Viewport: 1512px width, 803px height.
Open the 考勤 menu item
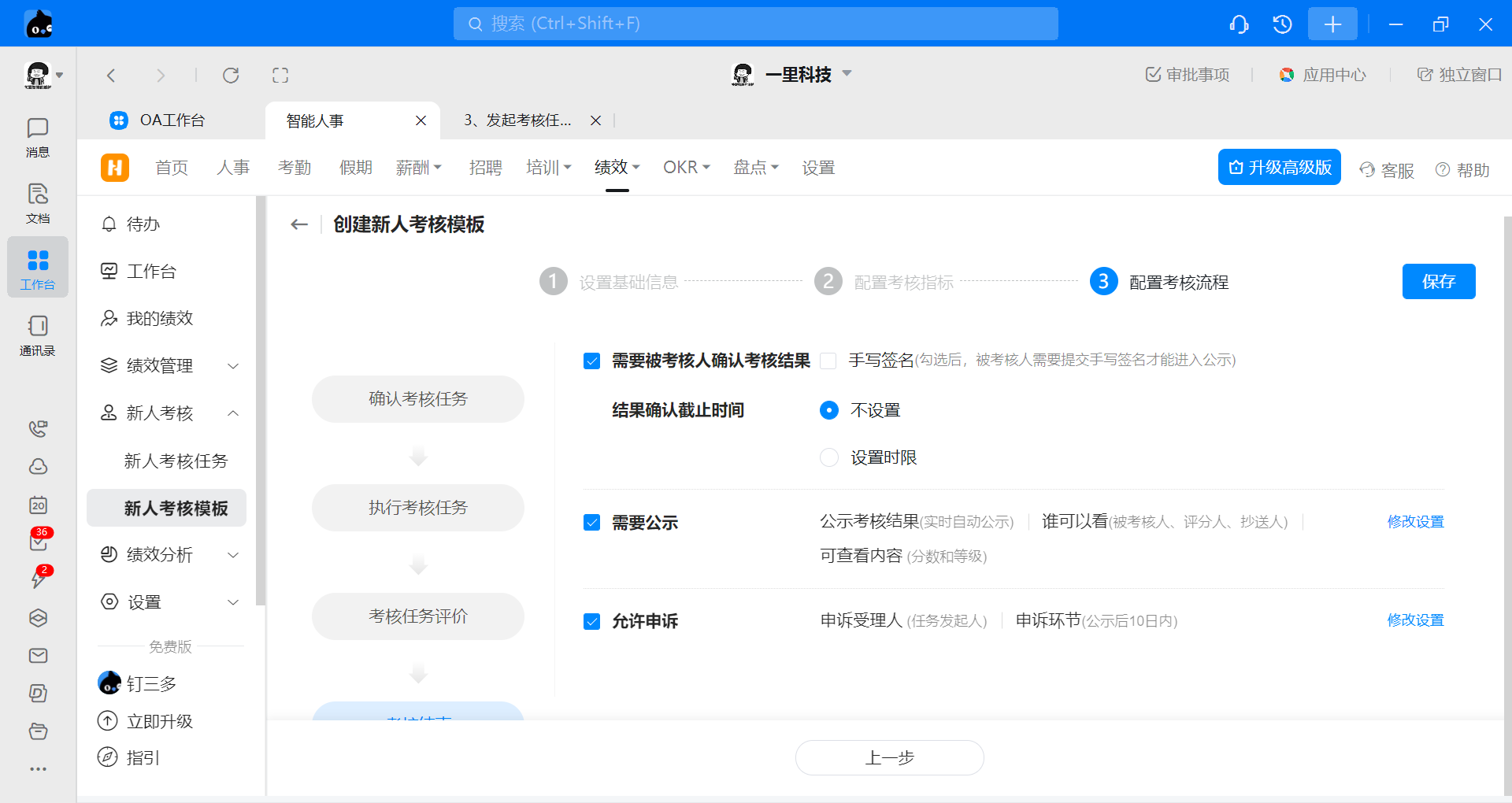pos(295,168)
